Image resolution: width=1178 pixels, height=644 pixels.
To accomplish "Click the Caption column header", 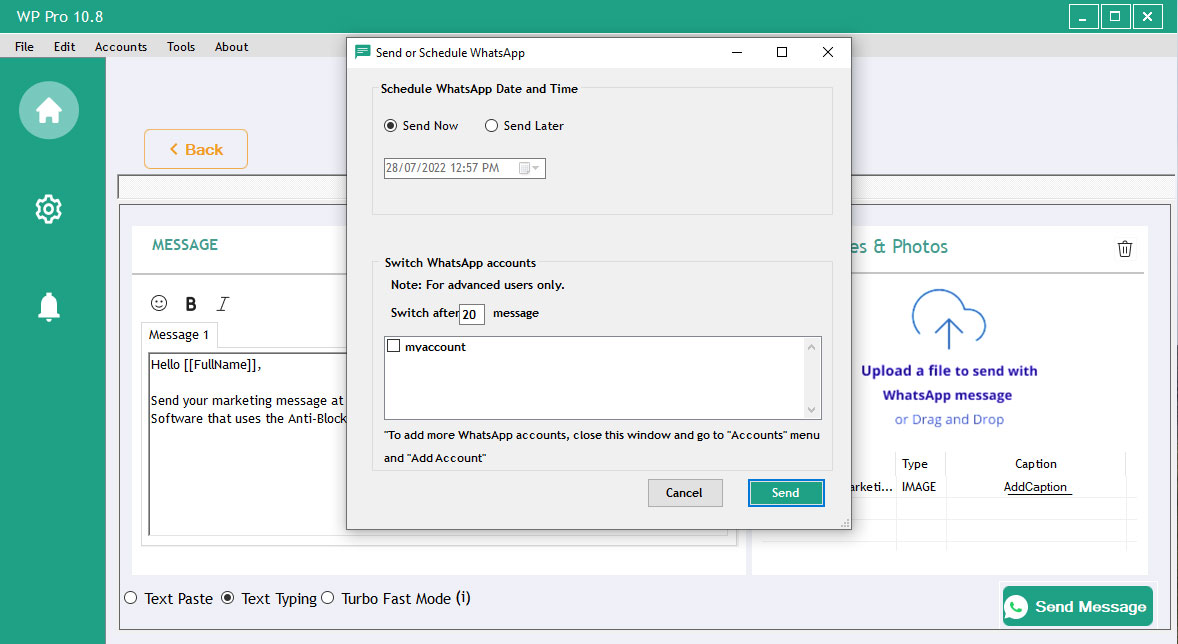I will [1036, 464].
